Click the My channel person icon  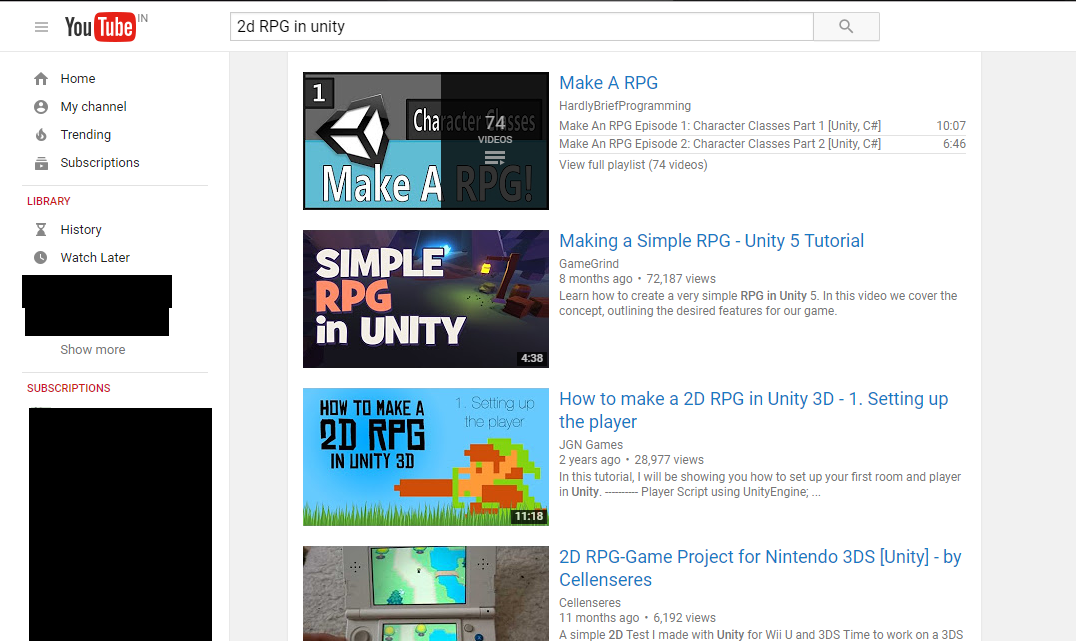(41, 107)
